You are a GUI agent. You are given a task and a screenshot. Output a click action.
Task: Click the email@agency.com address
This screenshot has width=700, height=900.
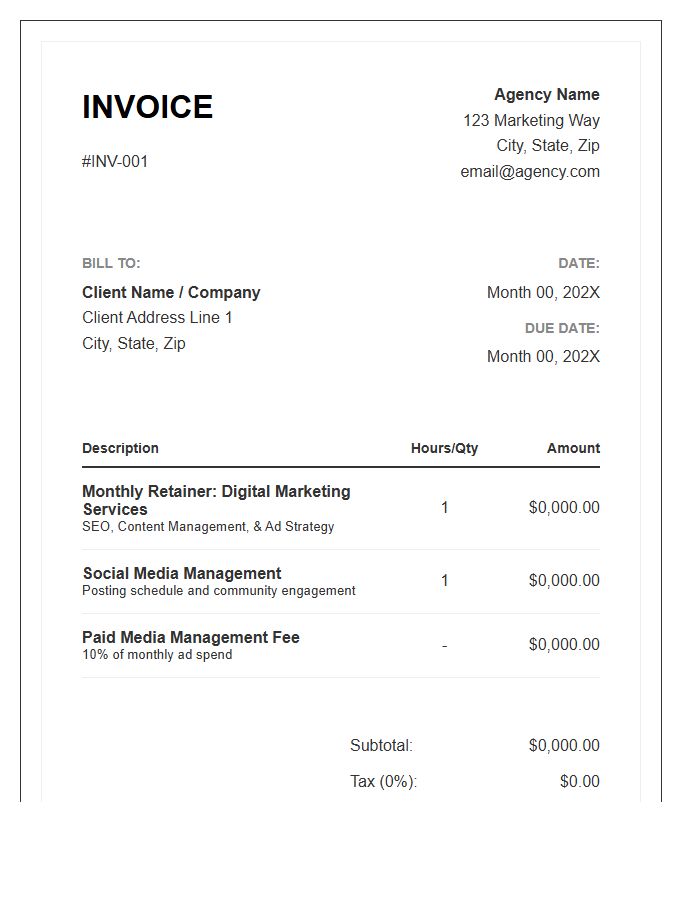click(x=530, y=171)
